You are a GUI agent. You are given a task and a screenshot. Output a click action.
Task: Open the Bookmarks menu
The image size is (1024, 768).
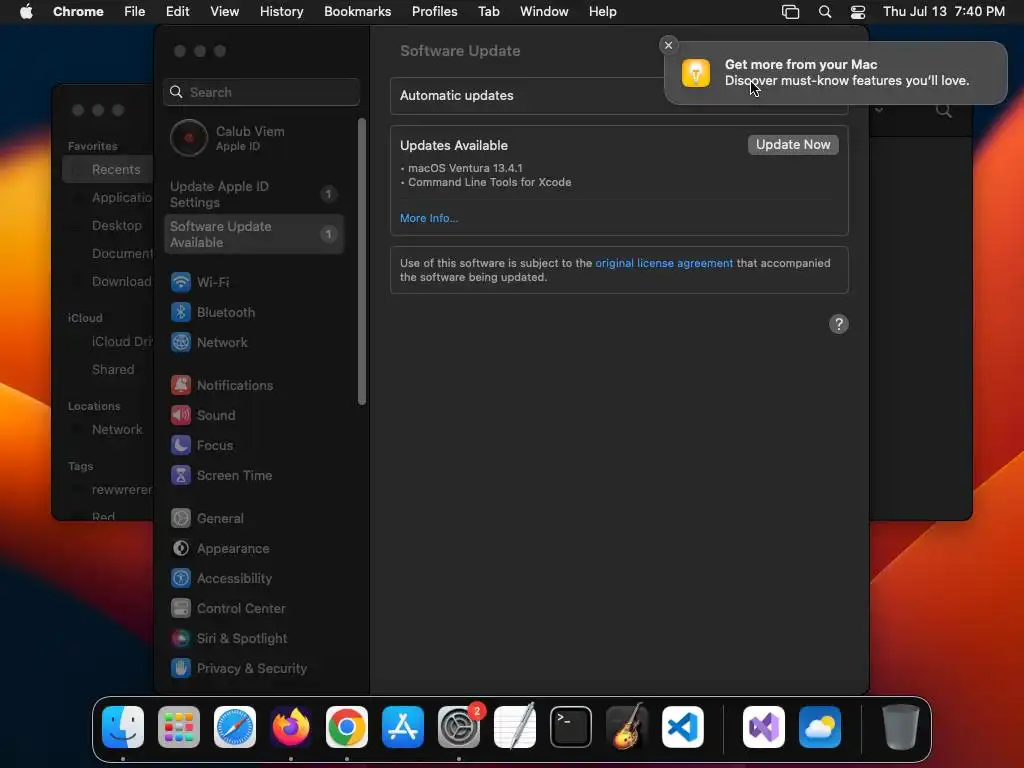(x=357, y=12)
